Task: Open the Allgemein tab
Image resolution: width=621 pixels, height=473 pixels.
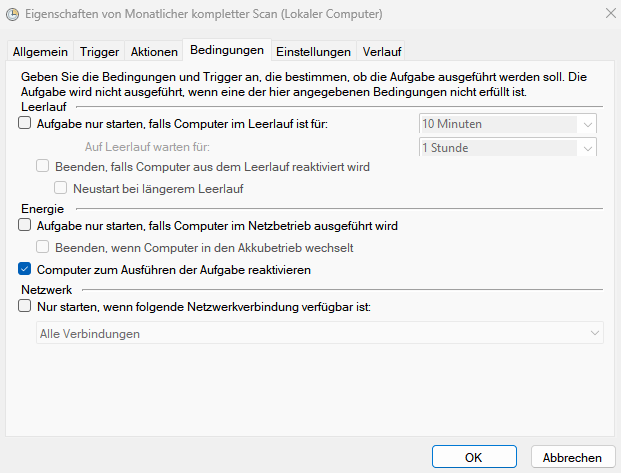Action: [40, 51]
